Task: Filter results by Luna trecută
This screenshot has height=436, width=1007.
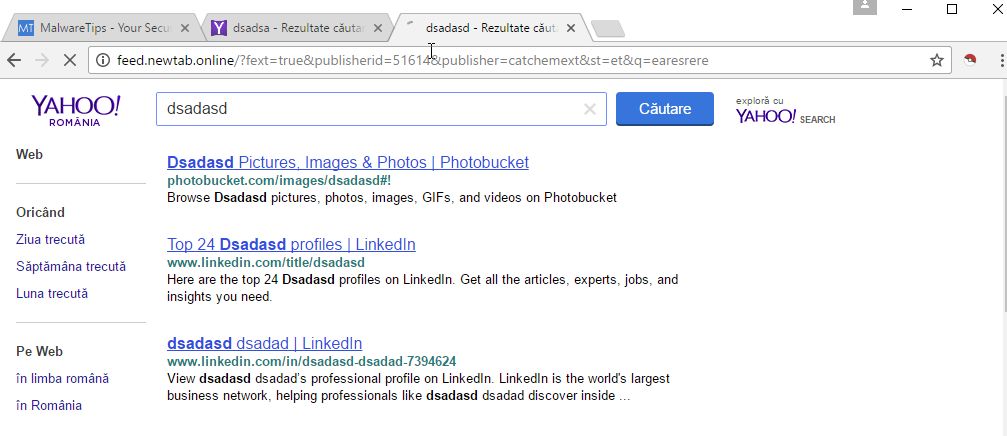Action: click(52, 293)
